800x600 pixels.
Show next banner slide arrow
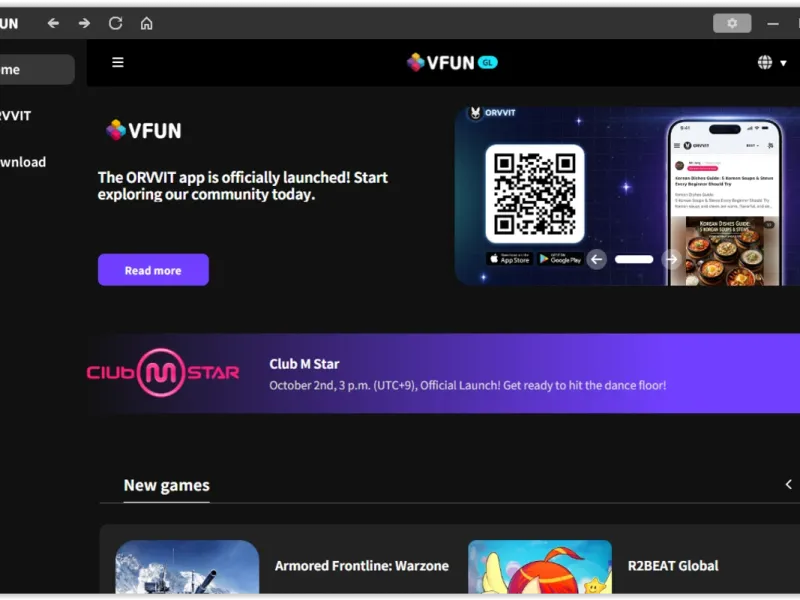coord(671,259)
